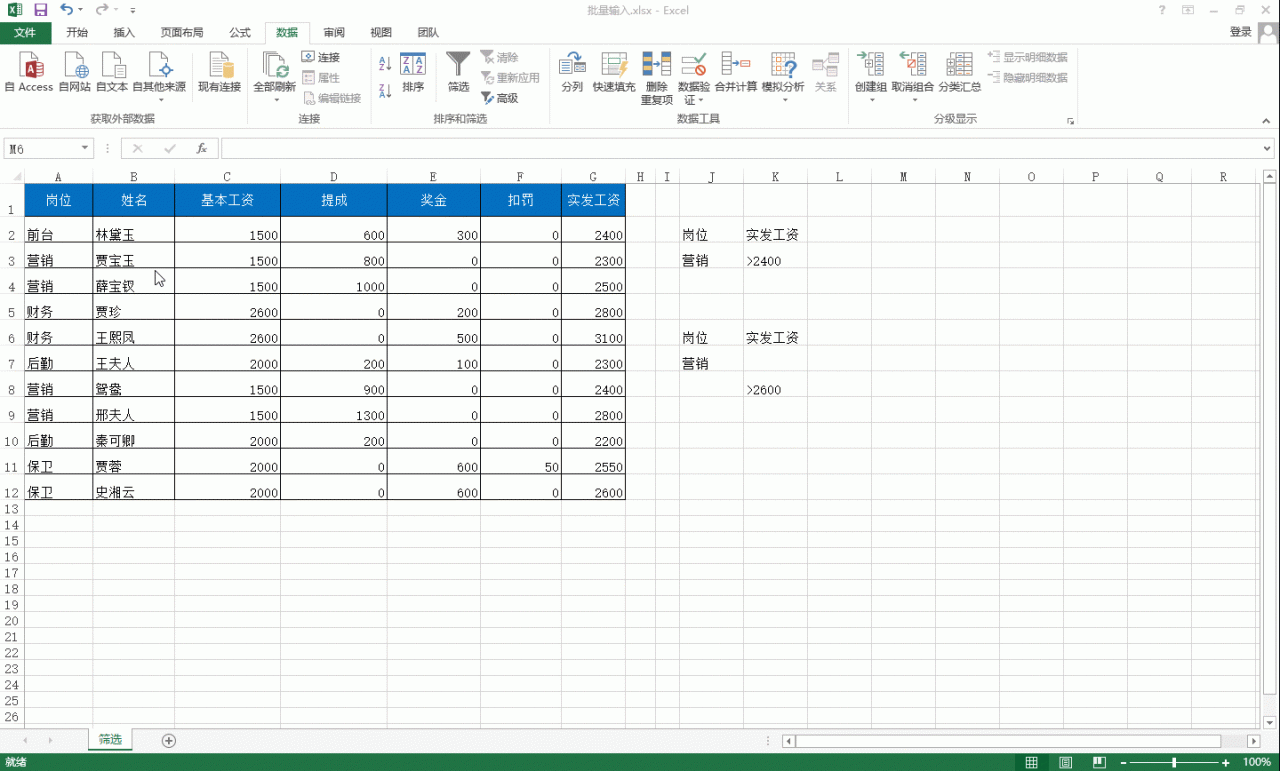
Task: Insert function fx button
Action: point(202,148)
